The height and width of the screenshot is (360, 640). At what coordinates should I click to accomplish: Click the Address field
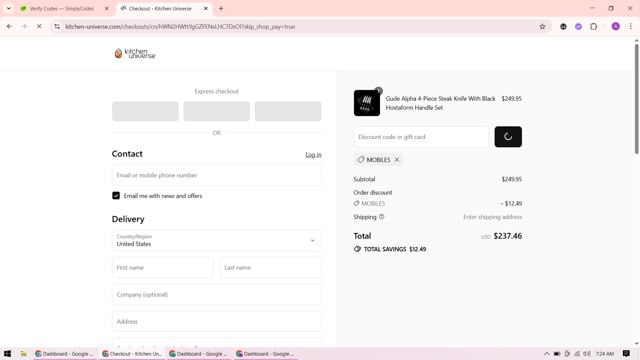pyautogui.click(x=216, y=321)
